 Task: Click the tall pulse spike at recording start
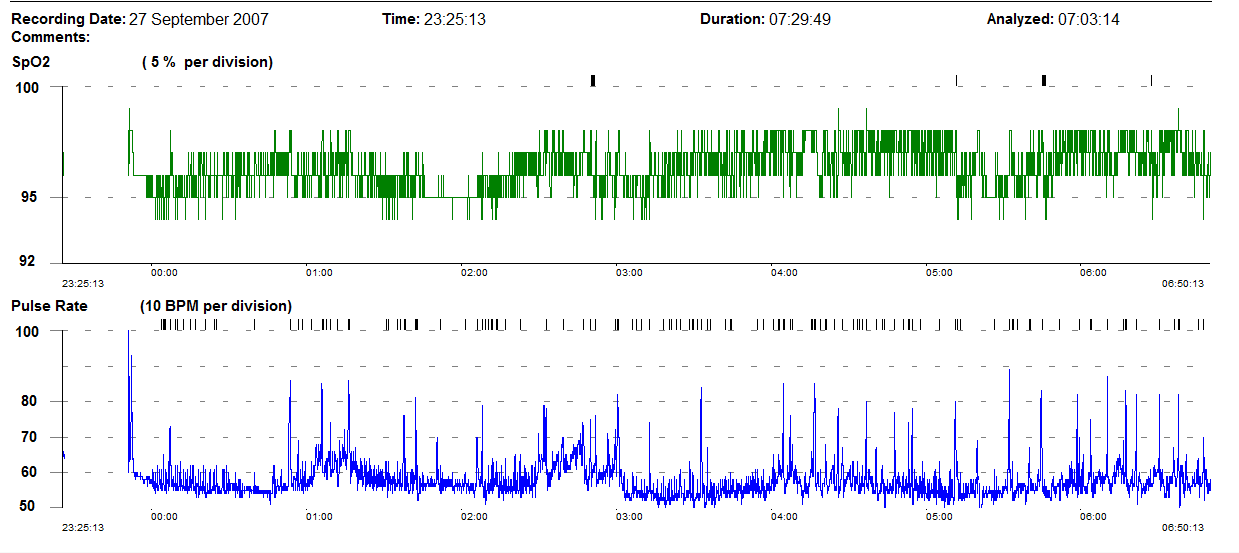coord(129,400)
